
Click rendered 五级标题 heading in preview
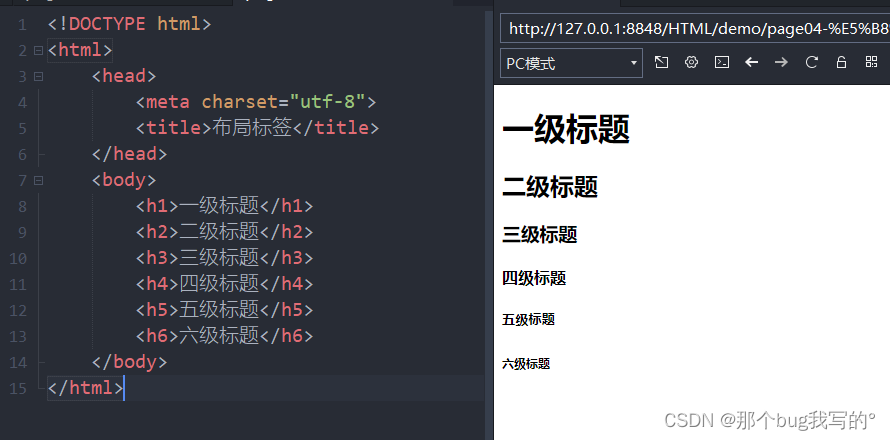[528, 320]
